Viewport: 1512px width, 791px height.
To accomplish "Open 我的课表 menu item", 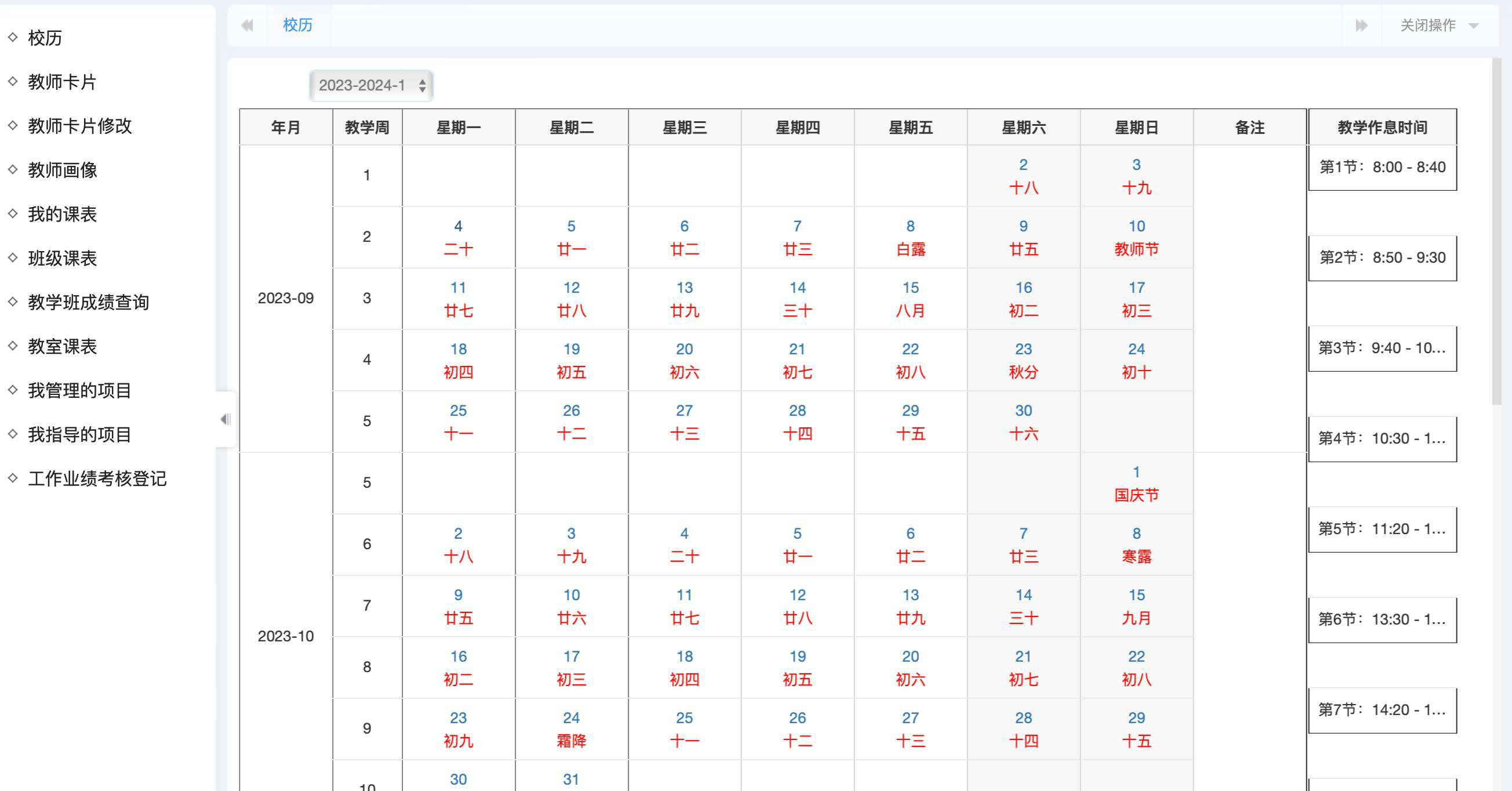I will [x=62, y=214].
